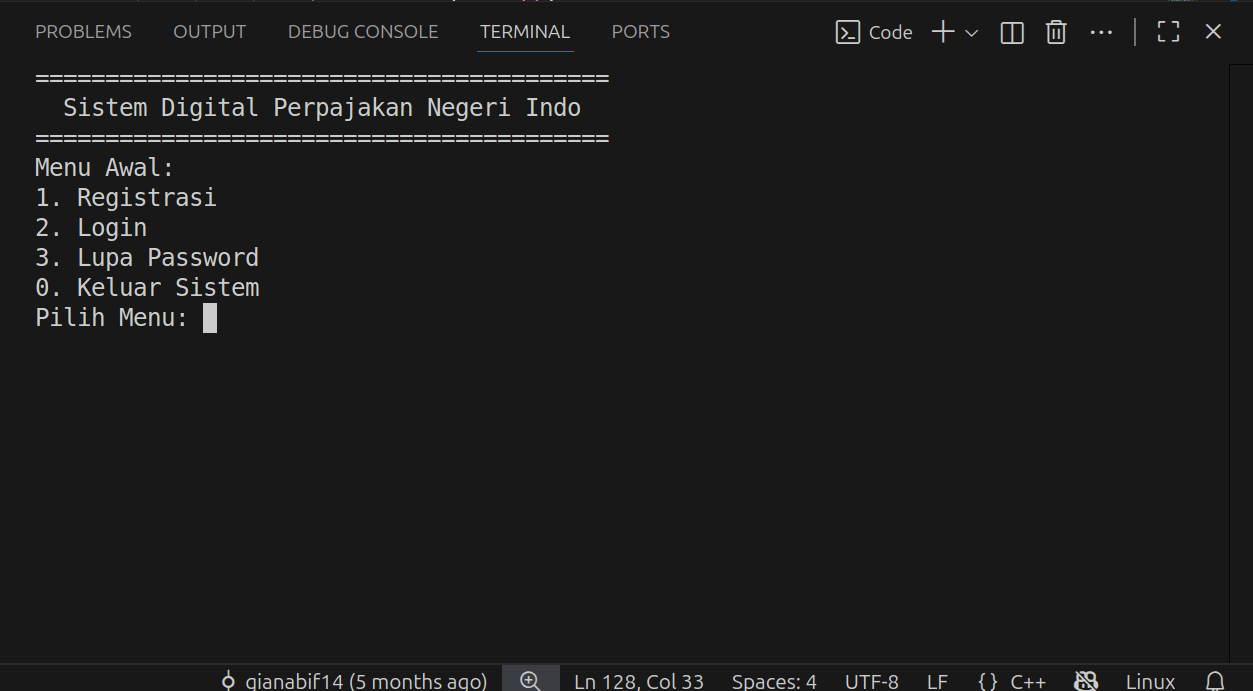
Task: Click the git blame gianabif14 entry
Action: pyautogui.click(x=354, y=681)
